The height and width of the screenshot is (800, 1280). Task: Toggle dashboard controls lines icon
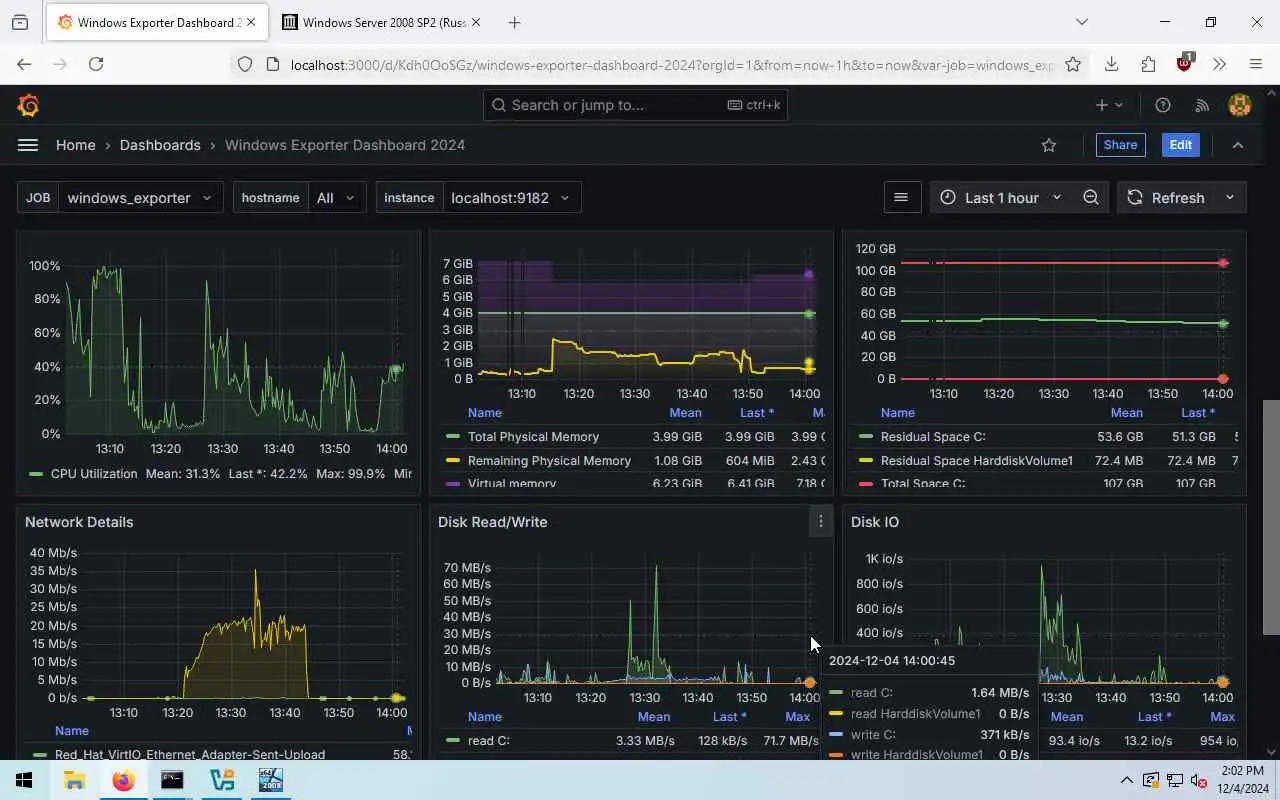[901, 197]
